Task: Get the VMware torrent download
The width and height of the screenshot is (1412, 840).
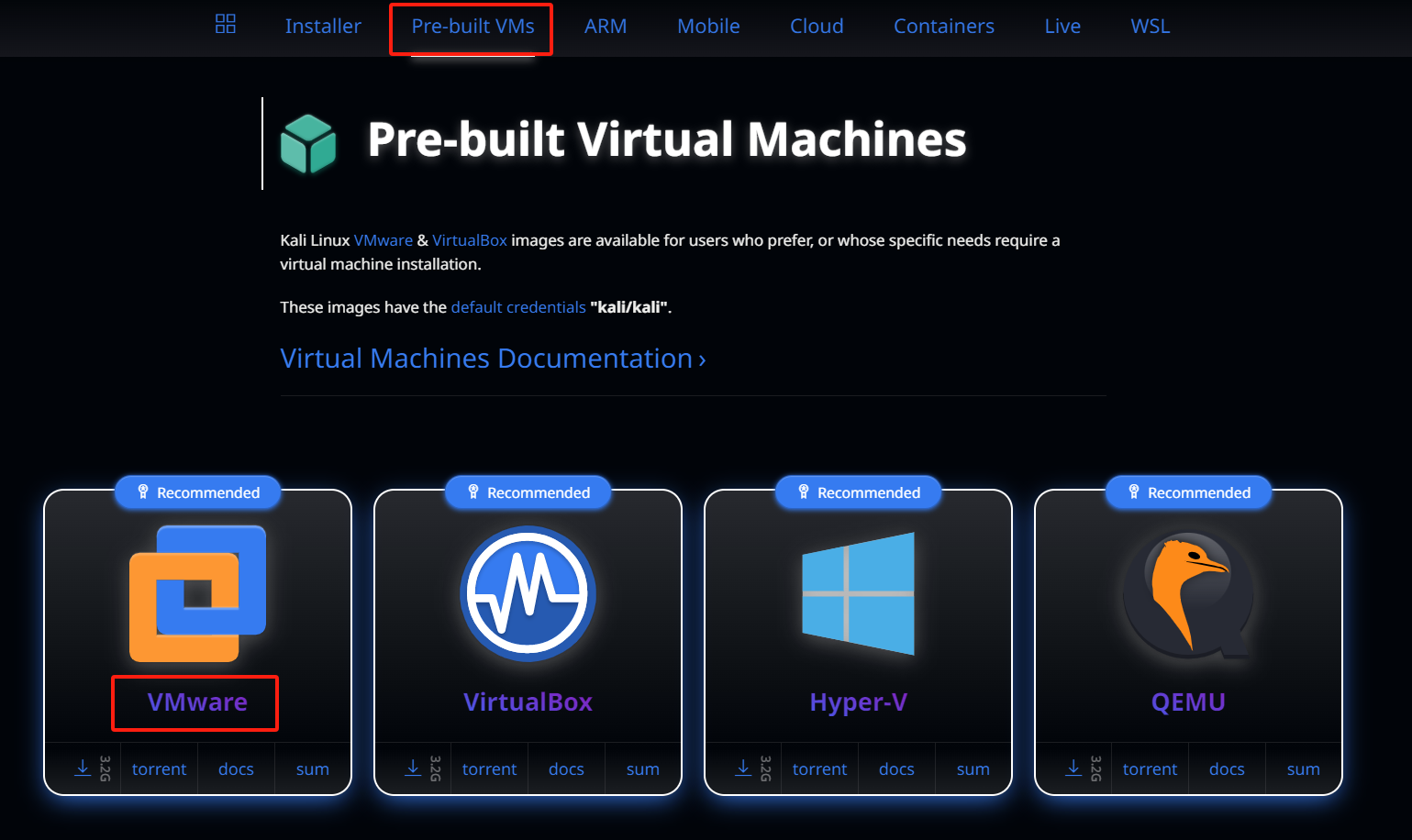Action: [x=159, y=769]
